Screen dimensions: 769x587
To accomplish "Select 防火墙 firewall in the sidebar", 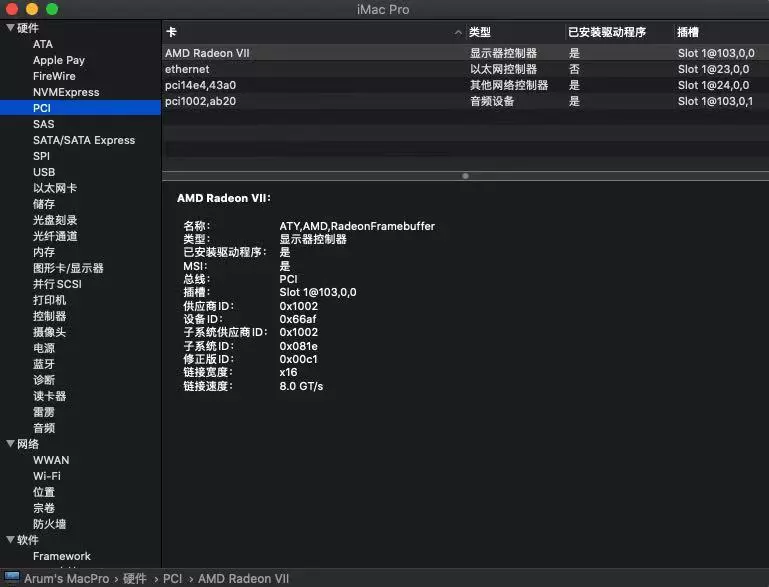I will pyautogui.click(x=49, y=524).
